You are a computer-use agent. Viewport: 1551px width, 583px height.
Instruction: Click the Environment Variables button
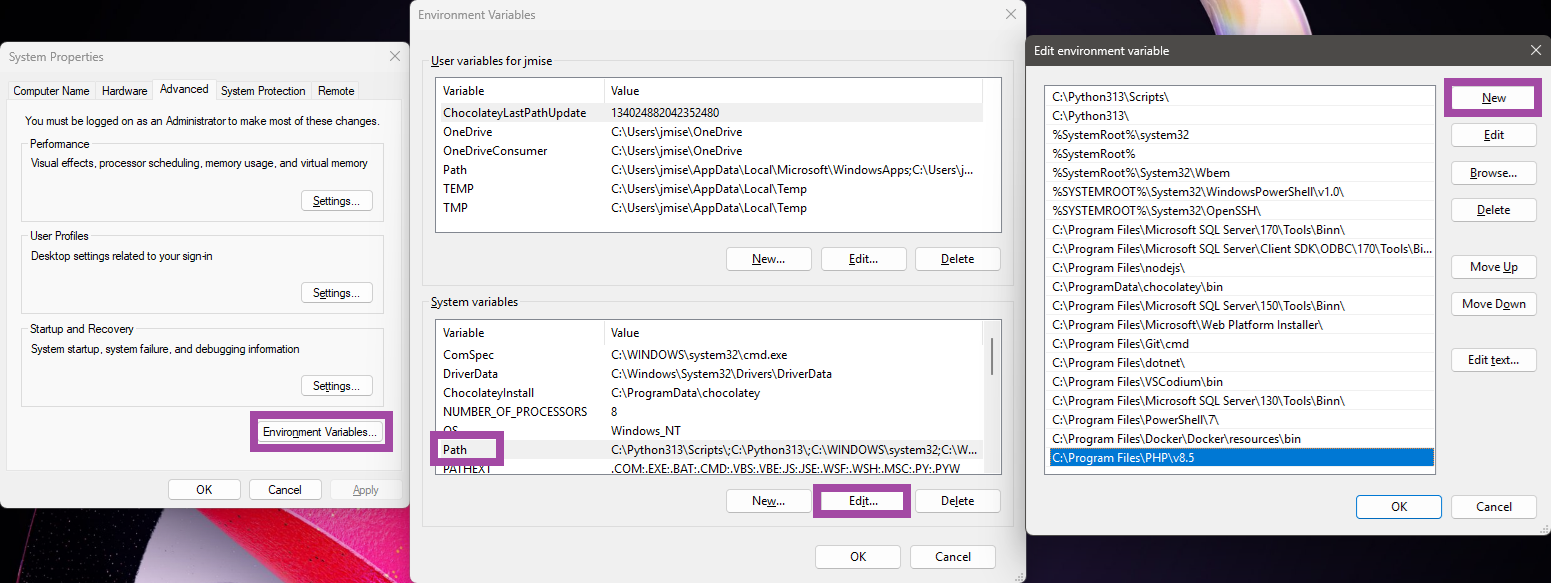(321, 431)
